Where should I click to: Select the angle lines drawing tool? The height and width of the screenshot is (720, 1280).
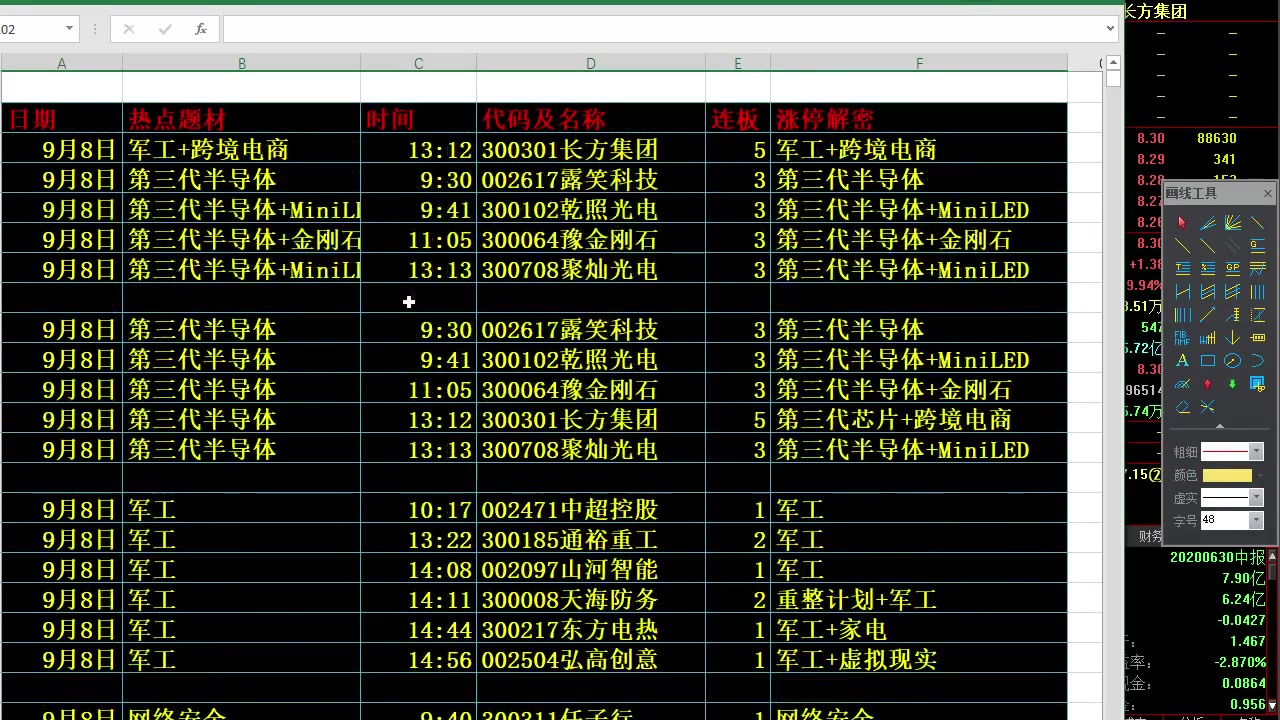tap(1208, 223)
